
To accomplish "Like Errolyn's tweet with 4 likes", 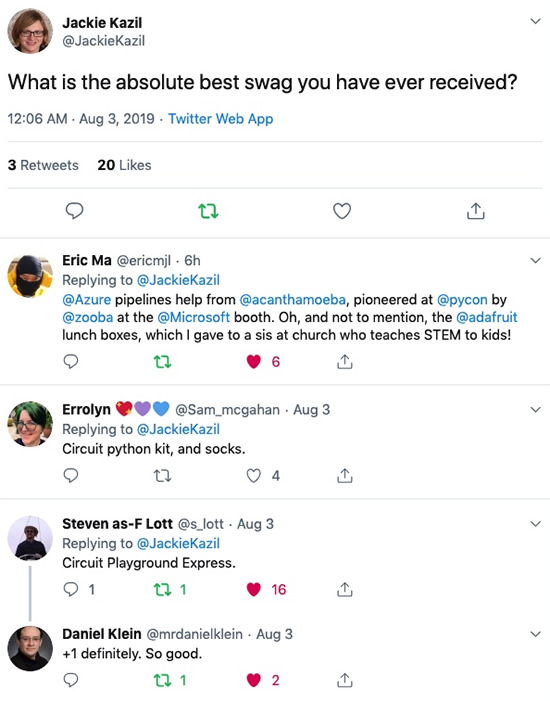I will pyautogui.click(x=254, y=476).
